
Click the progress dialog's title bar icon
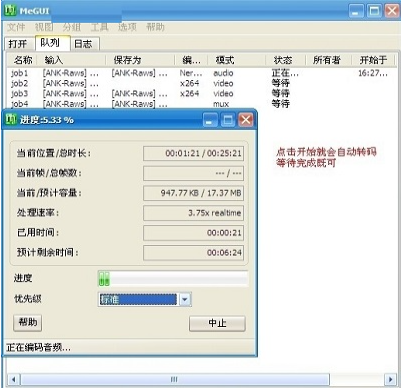(11, 119)
